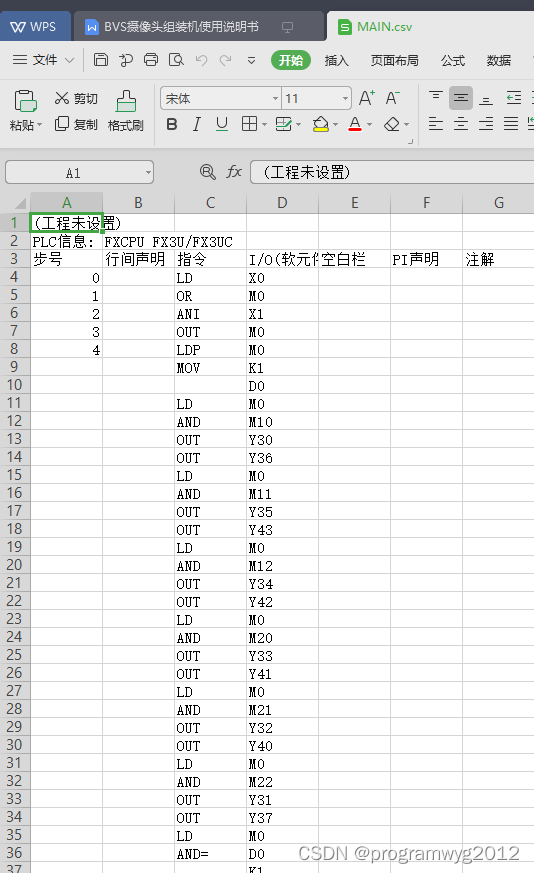Click the Fill Color bucket icon

point(321,124)
